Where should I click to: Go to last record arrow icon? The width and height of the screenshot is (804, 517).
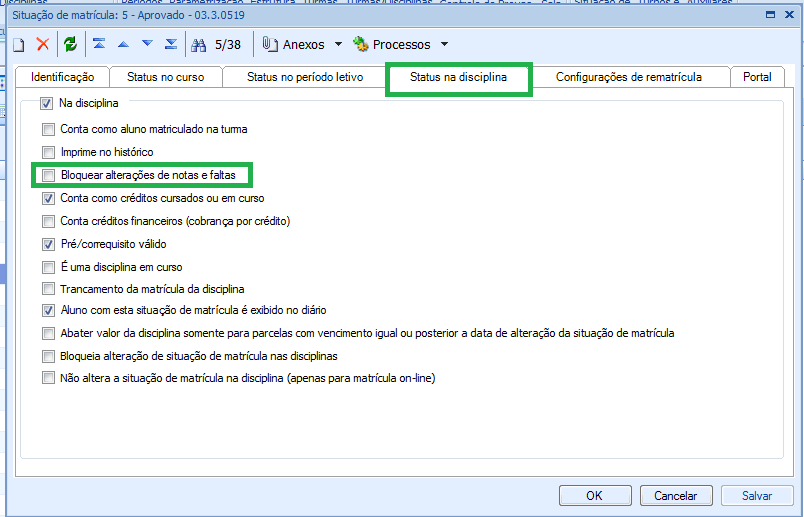pyautogui.click(x=171, y=44)
